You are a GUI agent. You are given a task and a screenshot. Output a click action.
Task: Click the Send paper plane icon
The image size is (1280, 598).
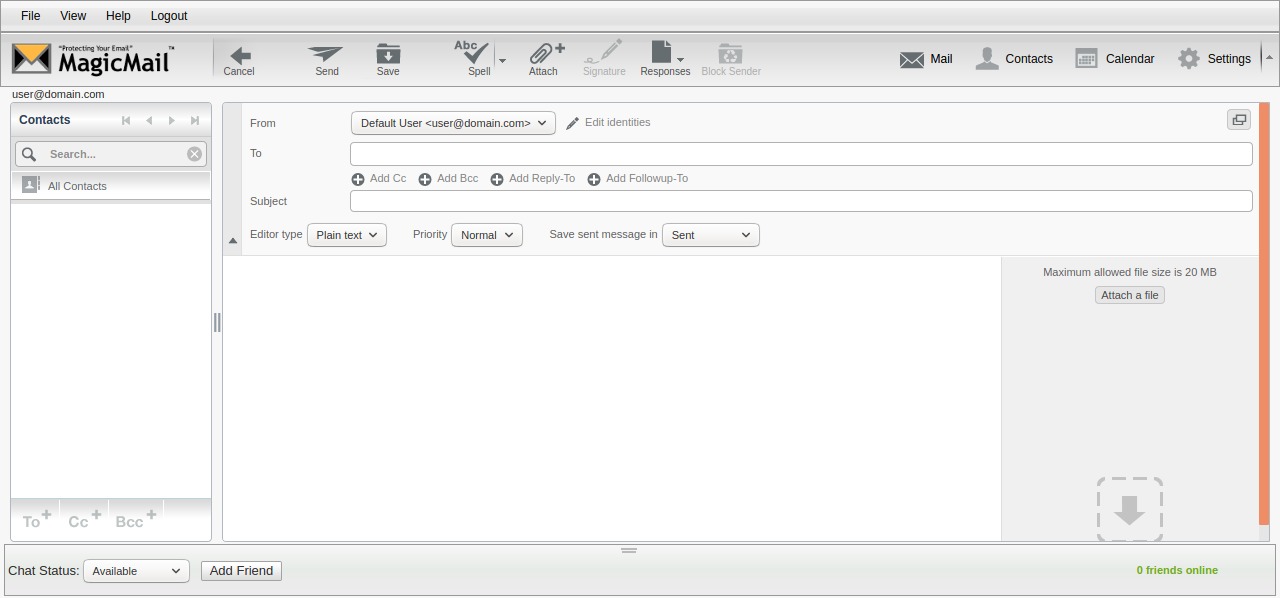[326, 58]
